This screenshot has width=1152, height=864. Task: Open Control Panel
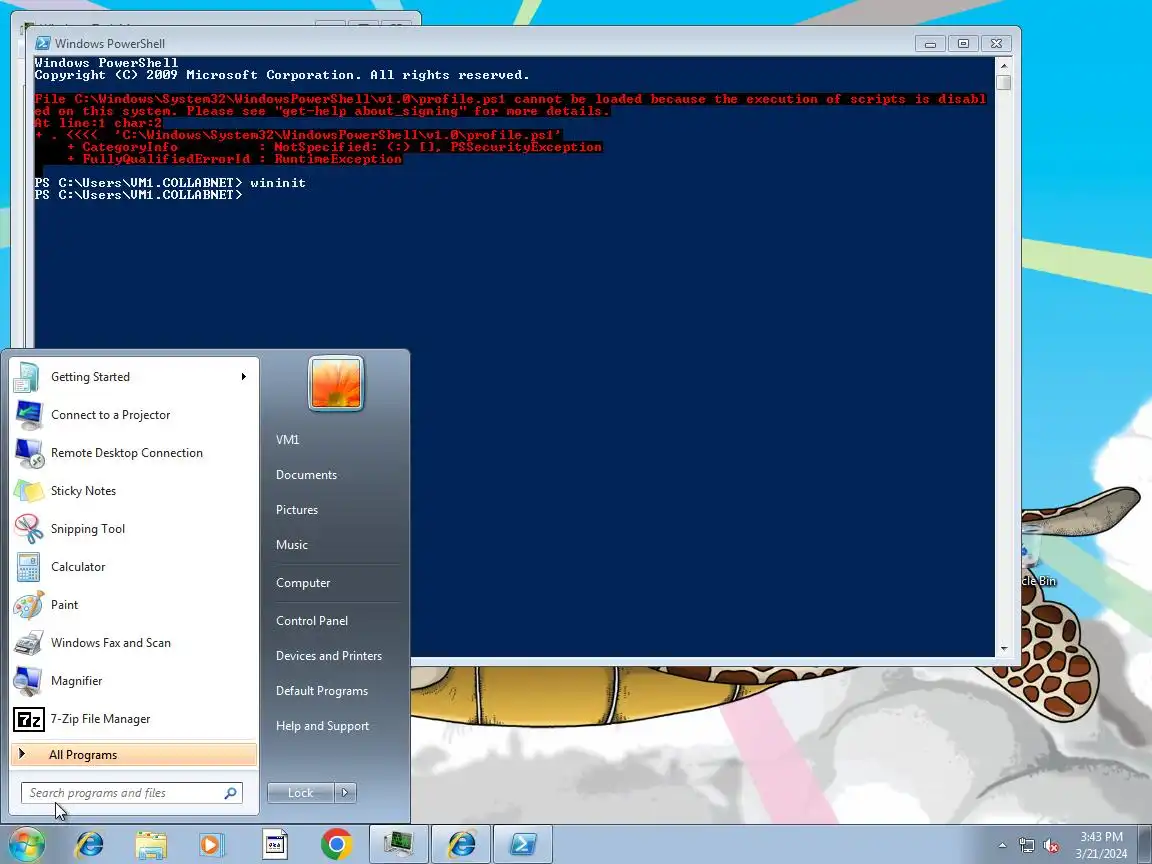click(312, 621)
